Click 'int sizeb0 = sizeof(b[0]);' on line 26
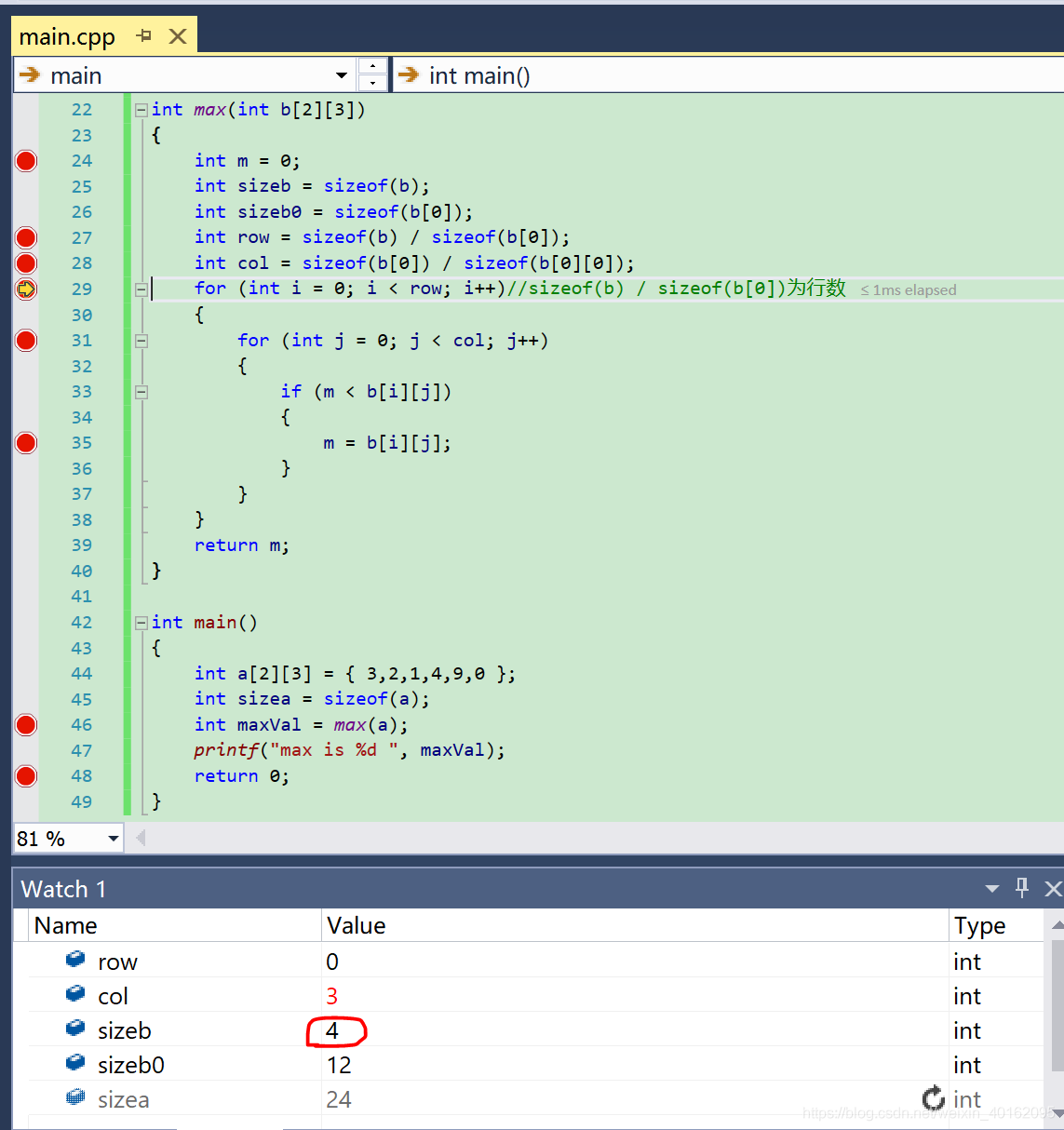 pyautogui.click(x=333, y=212)
